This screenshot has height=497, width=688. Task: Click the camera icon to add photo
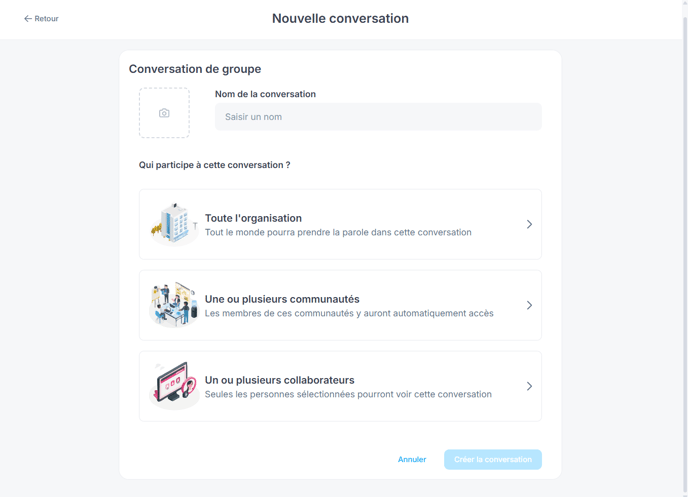(x=164, y=113)
